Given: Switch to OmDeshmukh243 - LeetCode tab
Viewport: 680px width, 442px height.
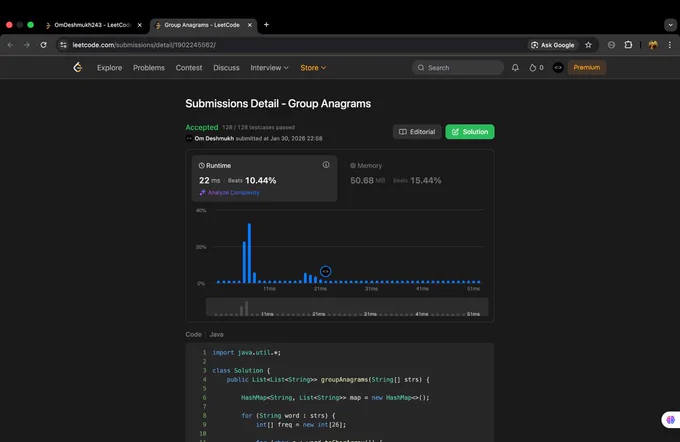Looking at the screenshot, I should 92,25.
